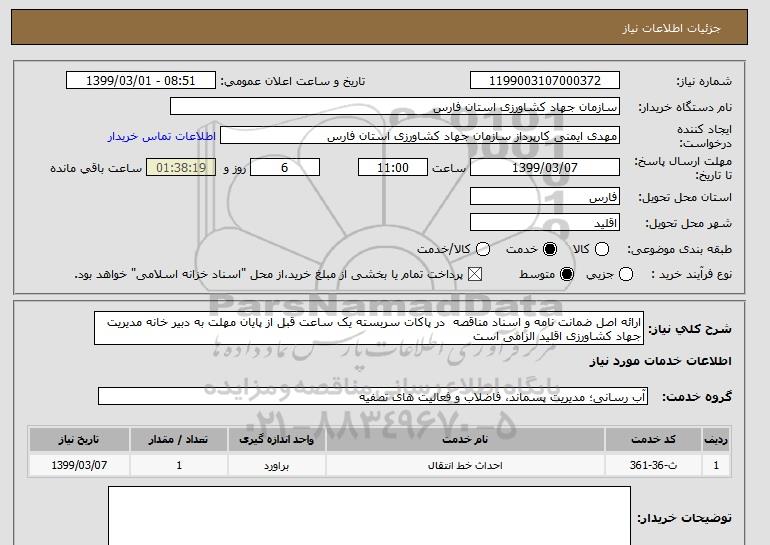Click the شماره نیاز field 1199003107000372
The image size is (770, 545).
click(x=545, y=81)
